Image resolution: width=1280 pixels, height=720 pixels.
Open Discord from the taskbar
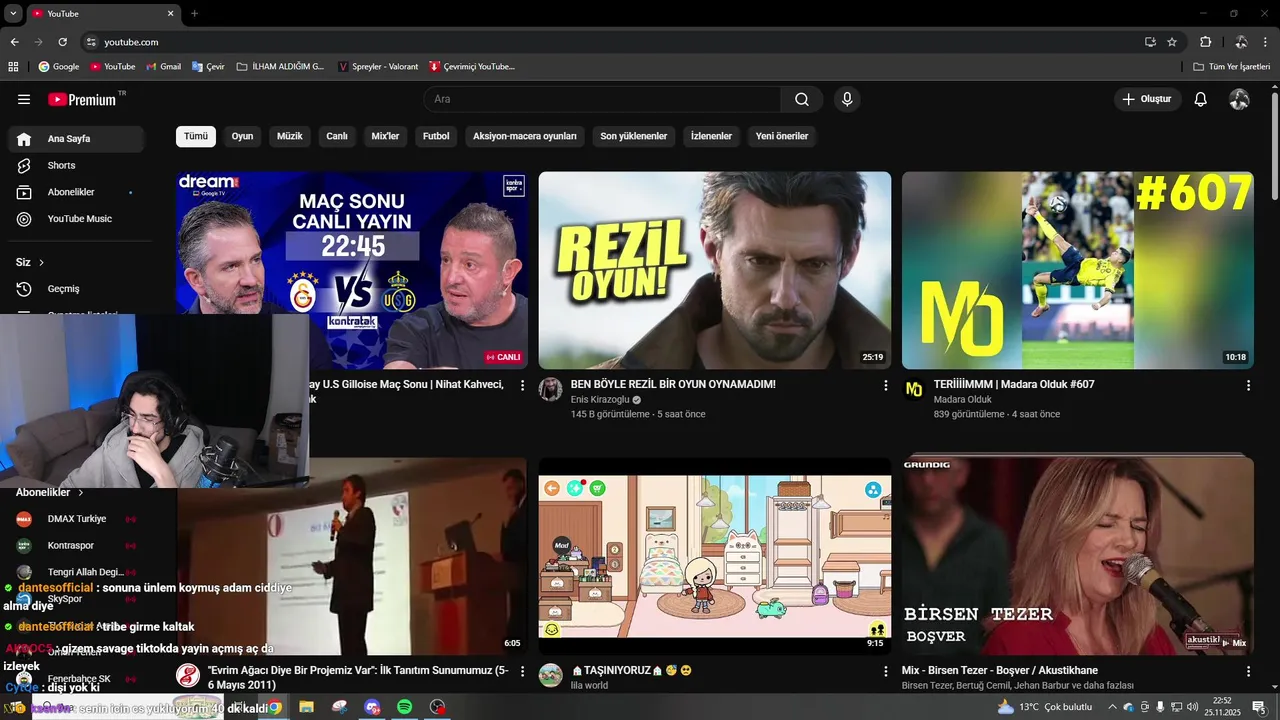tap(372, 707)
